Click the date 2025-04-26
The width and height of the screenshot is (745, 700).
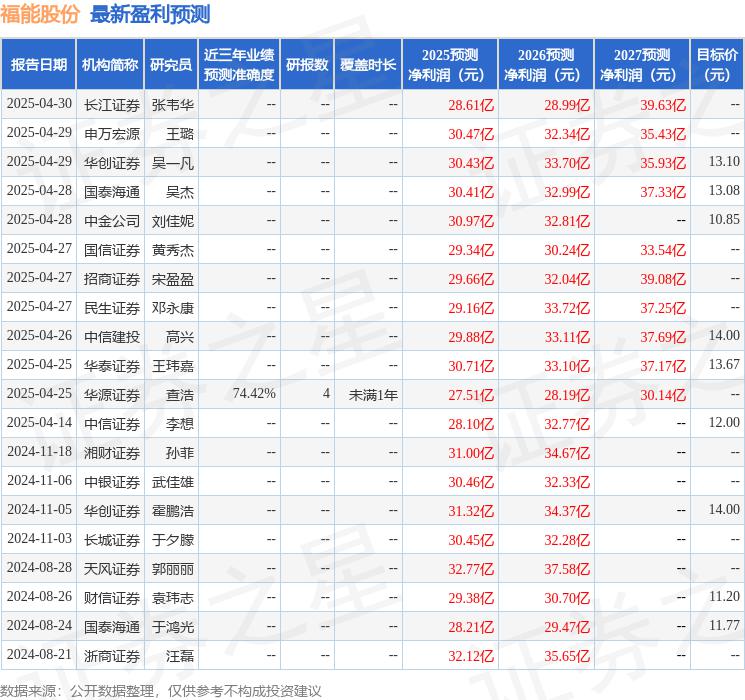point(39,336)
